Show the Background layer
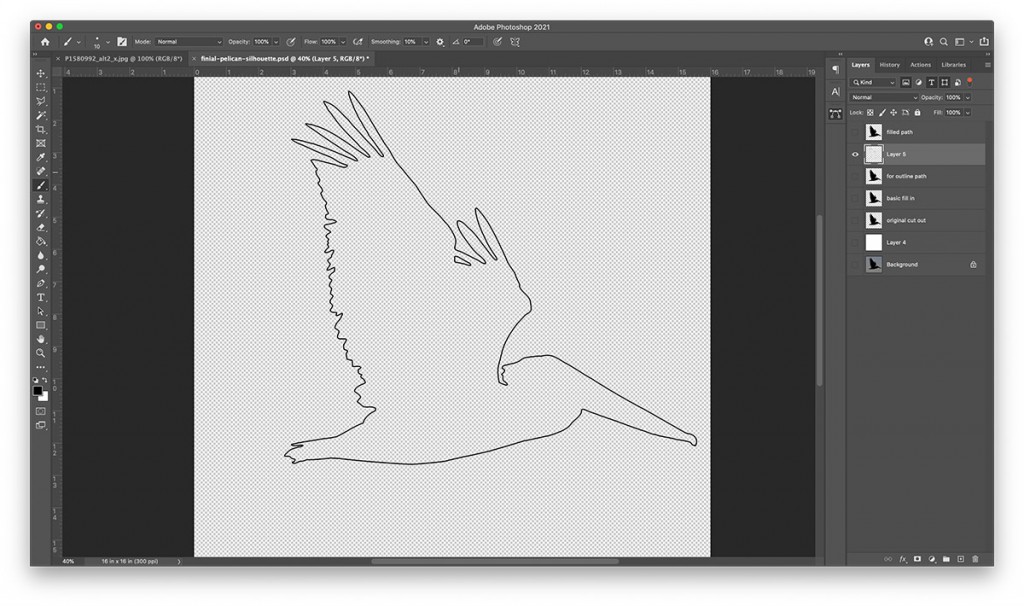This screenshot has width=1024, height=606. pos(855,264)
